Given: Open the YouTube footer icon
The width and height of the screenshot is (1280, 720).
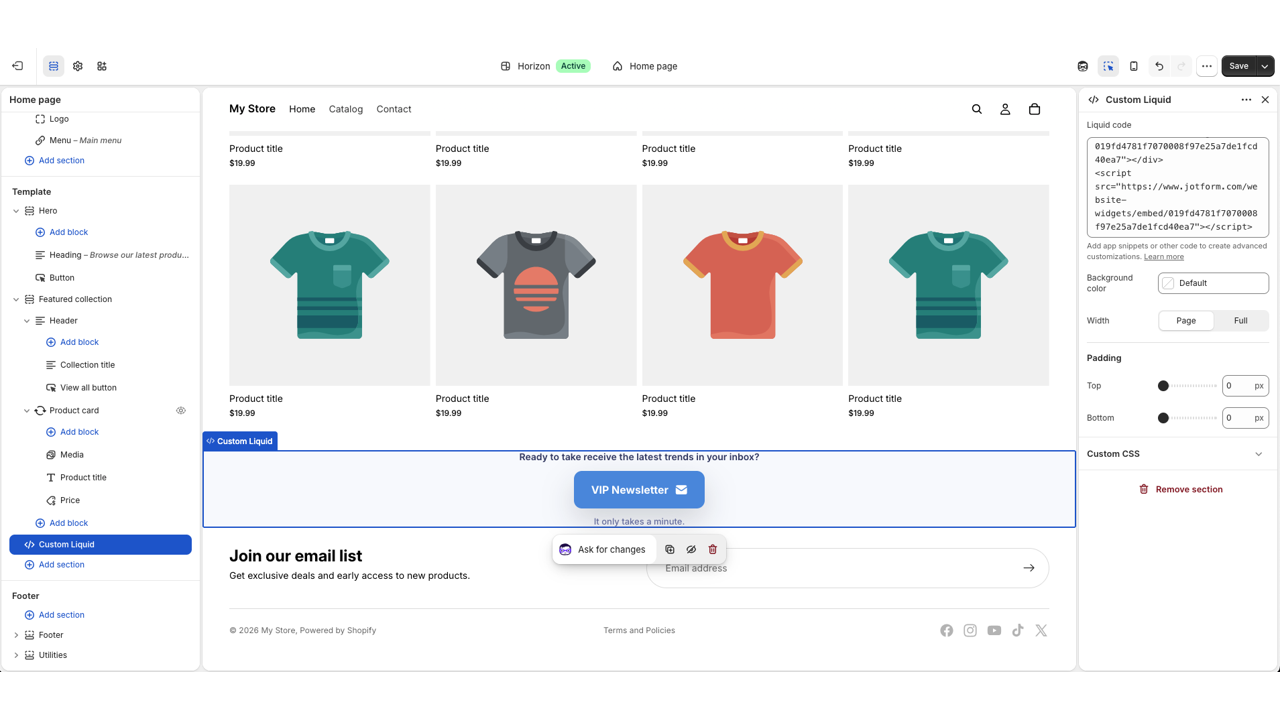Looking at the screenshot, I should click(994, 630).
